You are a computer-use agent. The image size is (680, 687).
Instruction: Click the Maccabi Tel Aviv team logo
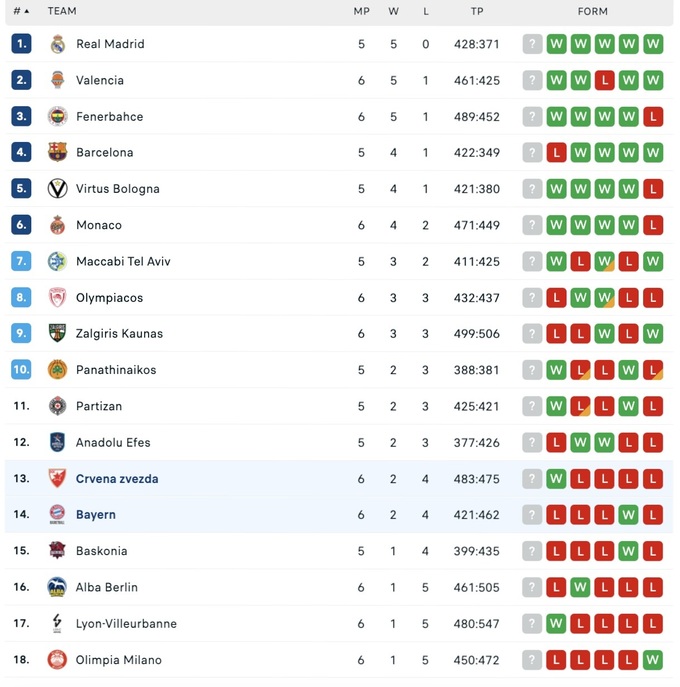pos(58,261)
